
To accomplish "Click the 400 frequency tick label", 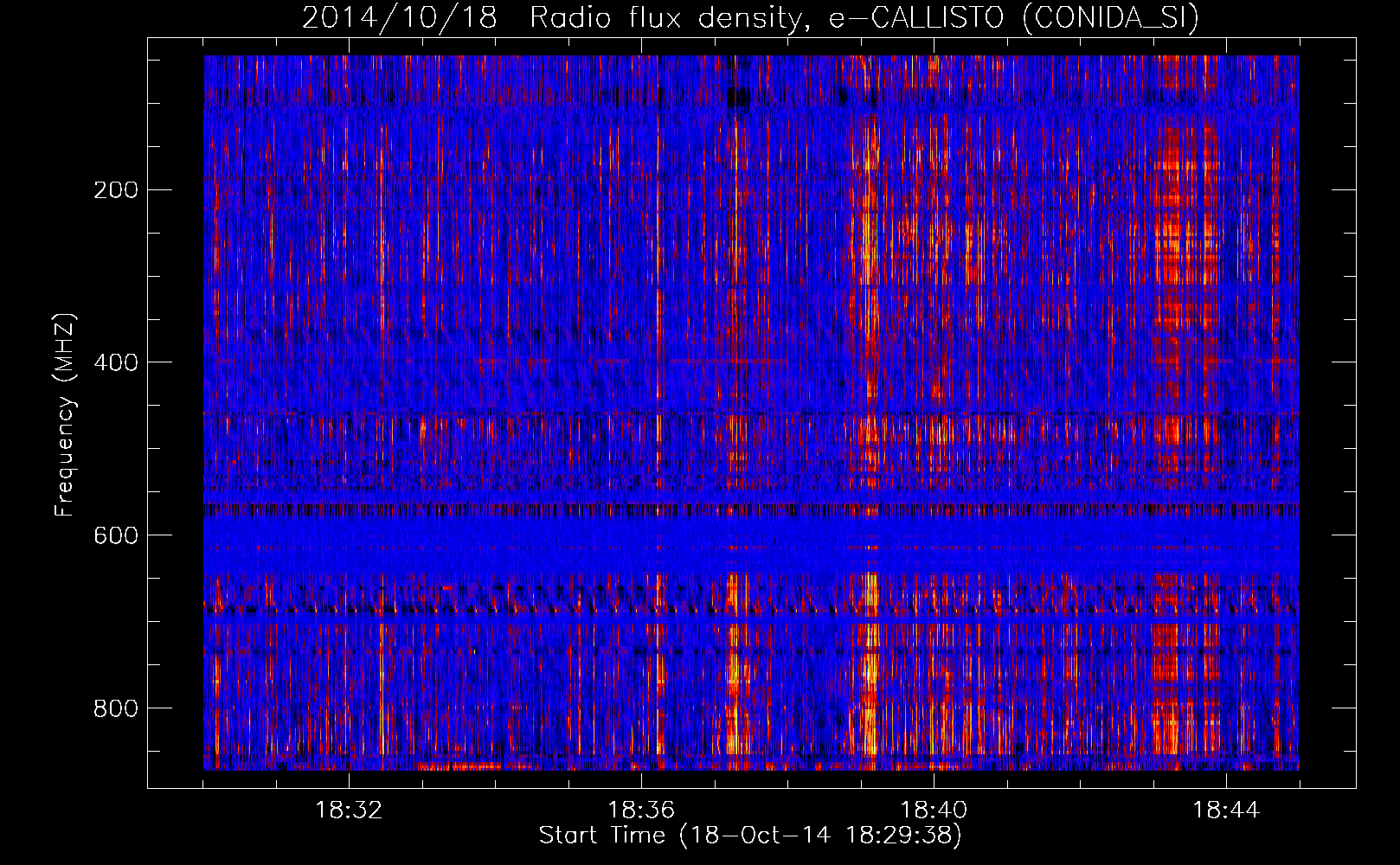I will (x=116, y=362).
